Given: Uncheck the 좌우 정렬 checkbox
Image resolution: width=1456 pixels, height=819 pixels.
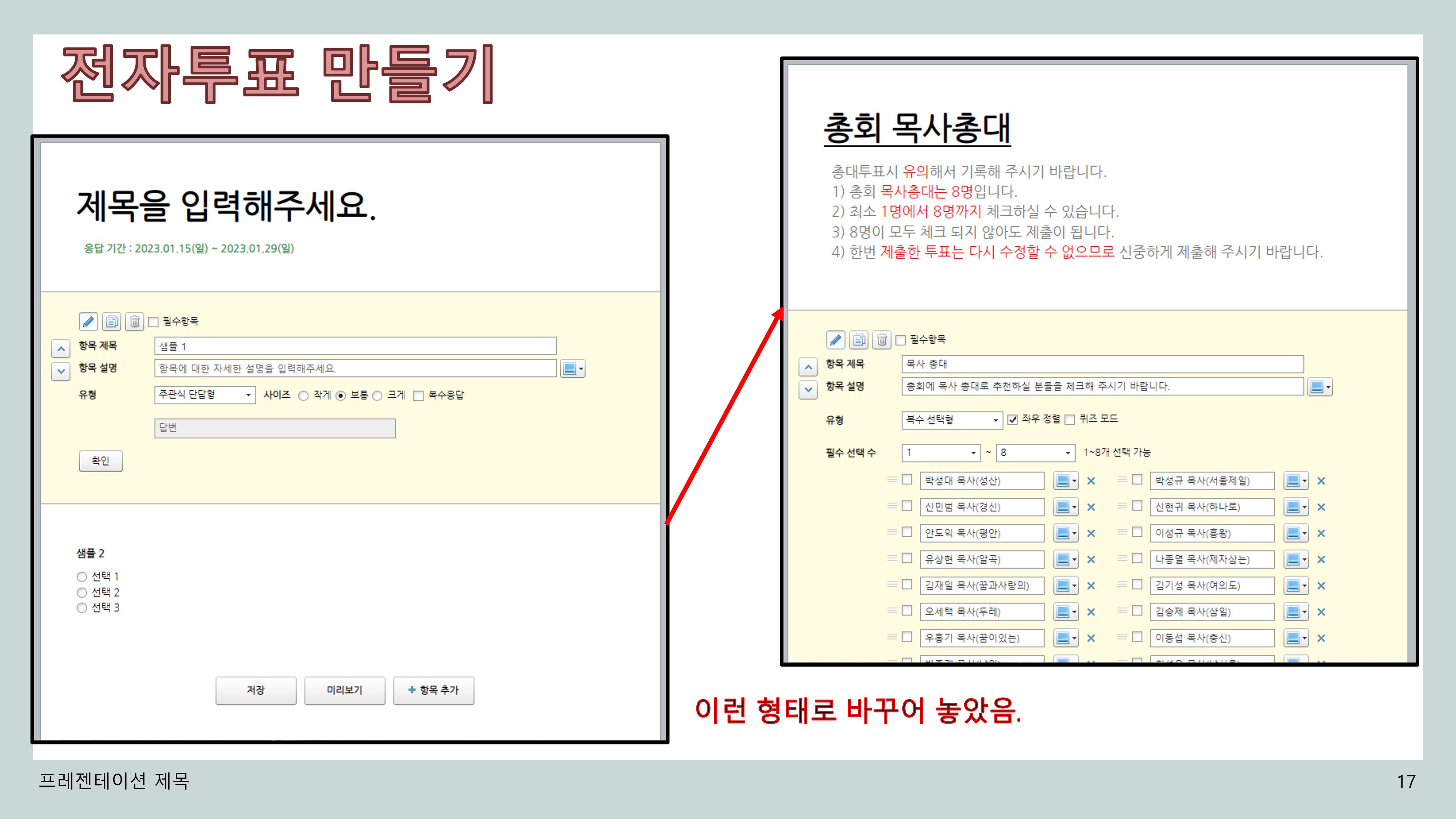Looking at the screenshot, I should point(1012,419).
